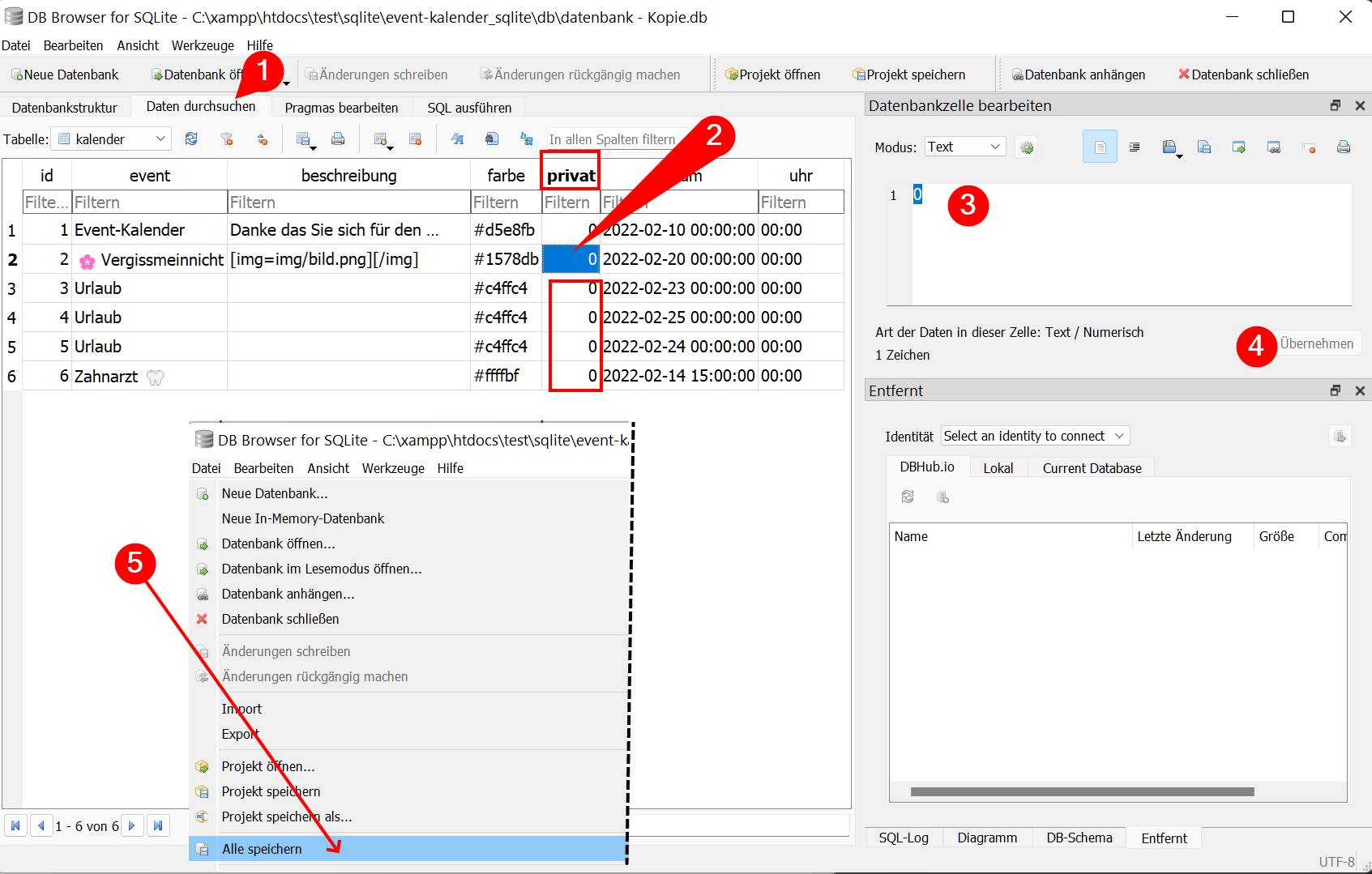Open the Tabelle dropdown showing kalender

(x=110, y=139)
